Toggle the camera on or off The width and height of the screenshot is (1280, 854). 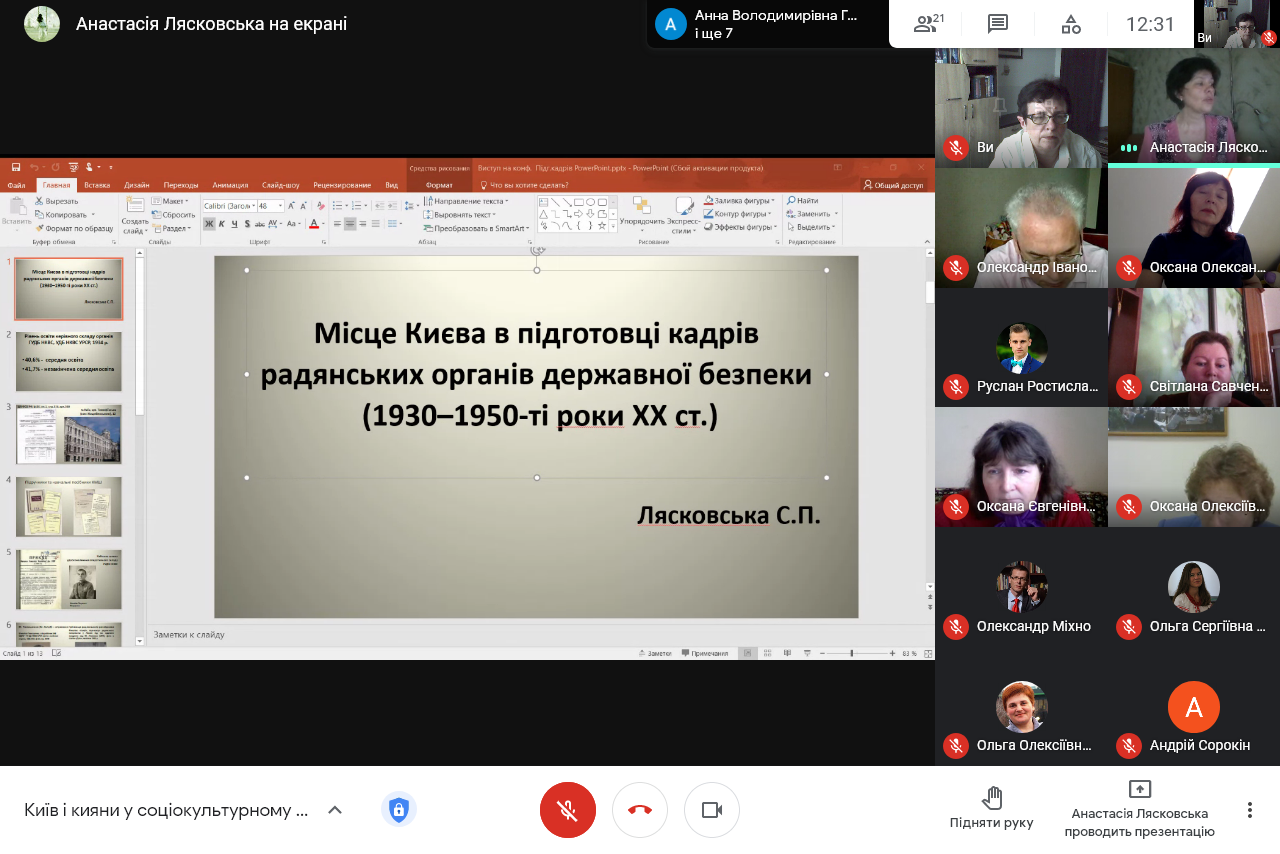[712, 810]
